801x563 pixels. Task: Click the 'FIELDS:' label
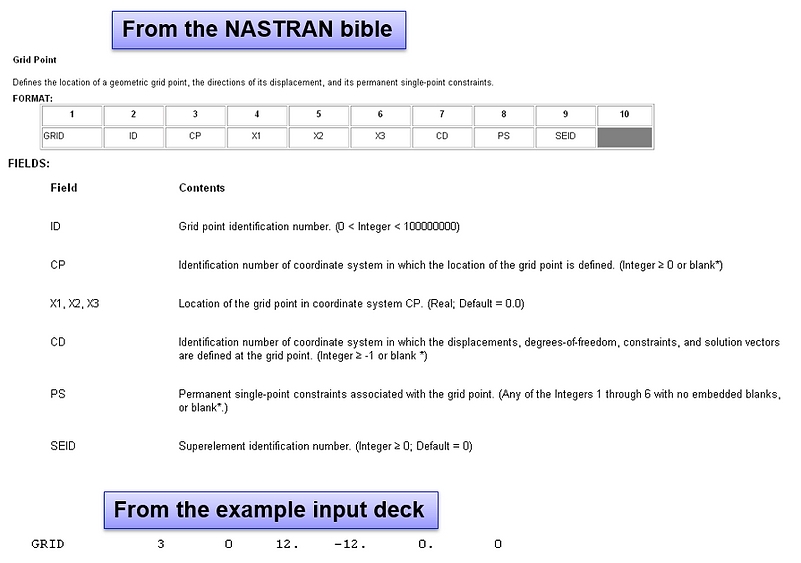(29, 164)
